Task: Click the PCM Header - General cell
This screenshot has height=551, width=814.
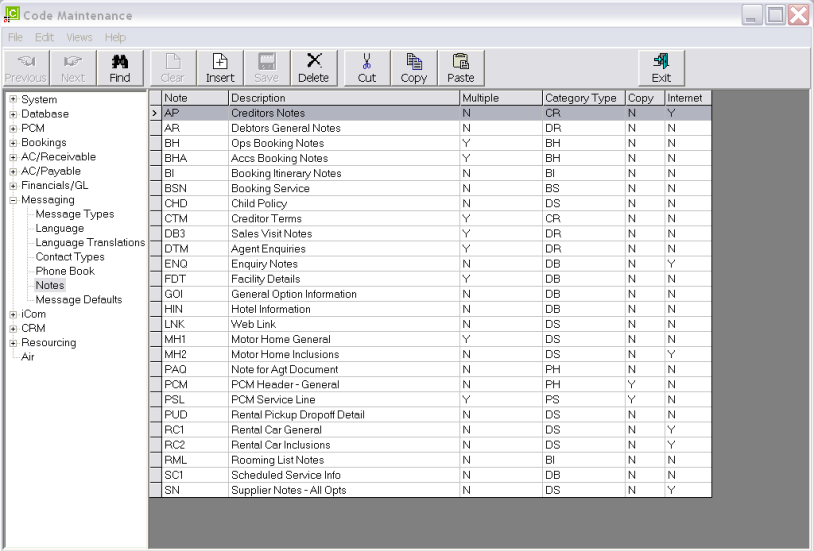Action: click(x=344, y=384)
